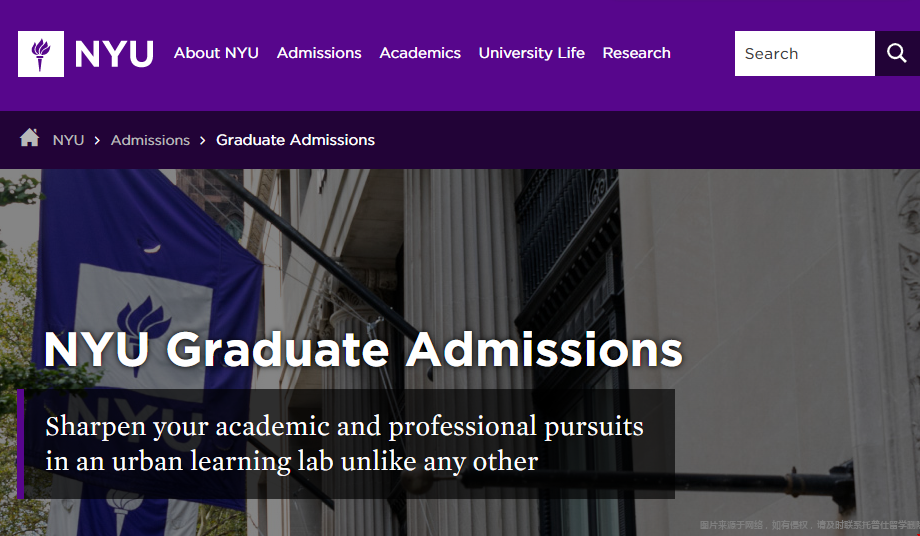Click the search magnifier icon
920x536 pixels.
click(x=897, y=53)
